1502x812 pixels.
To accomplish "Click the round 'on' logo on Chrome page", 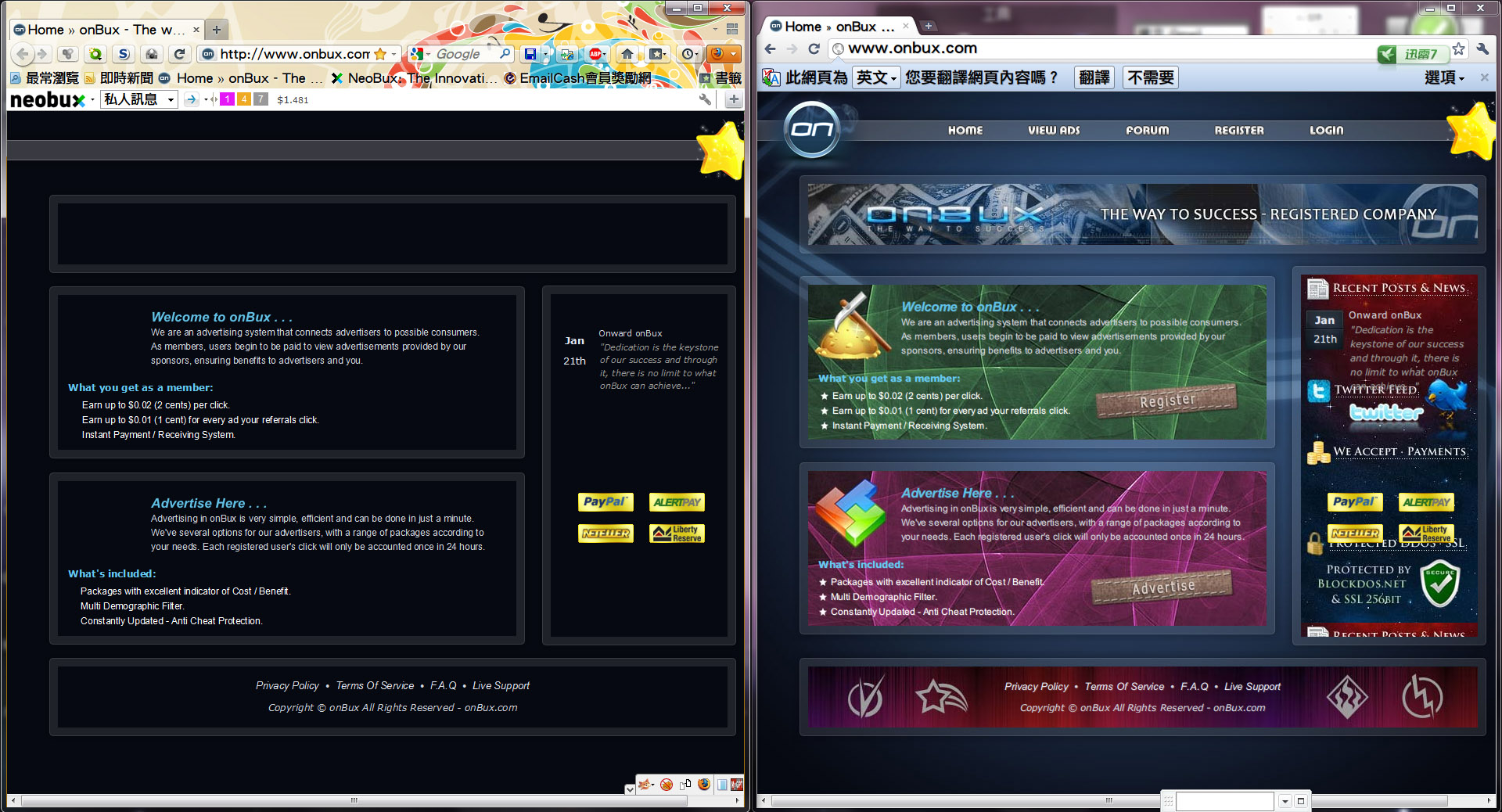I will (x=811, y=129).
